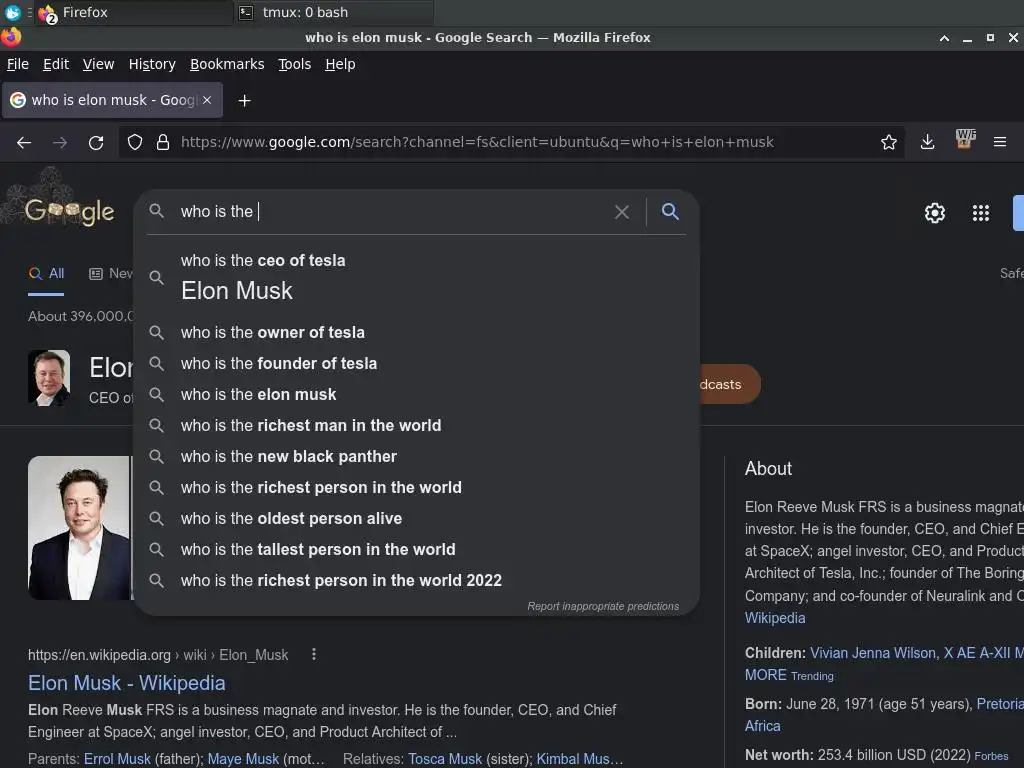Screen dimensions: 1024x768
Task: Open the File menu
Action: [x=18, y=64]
